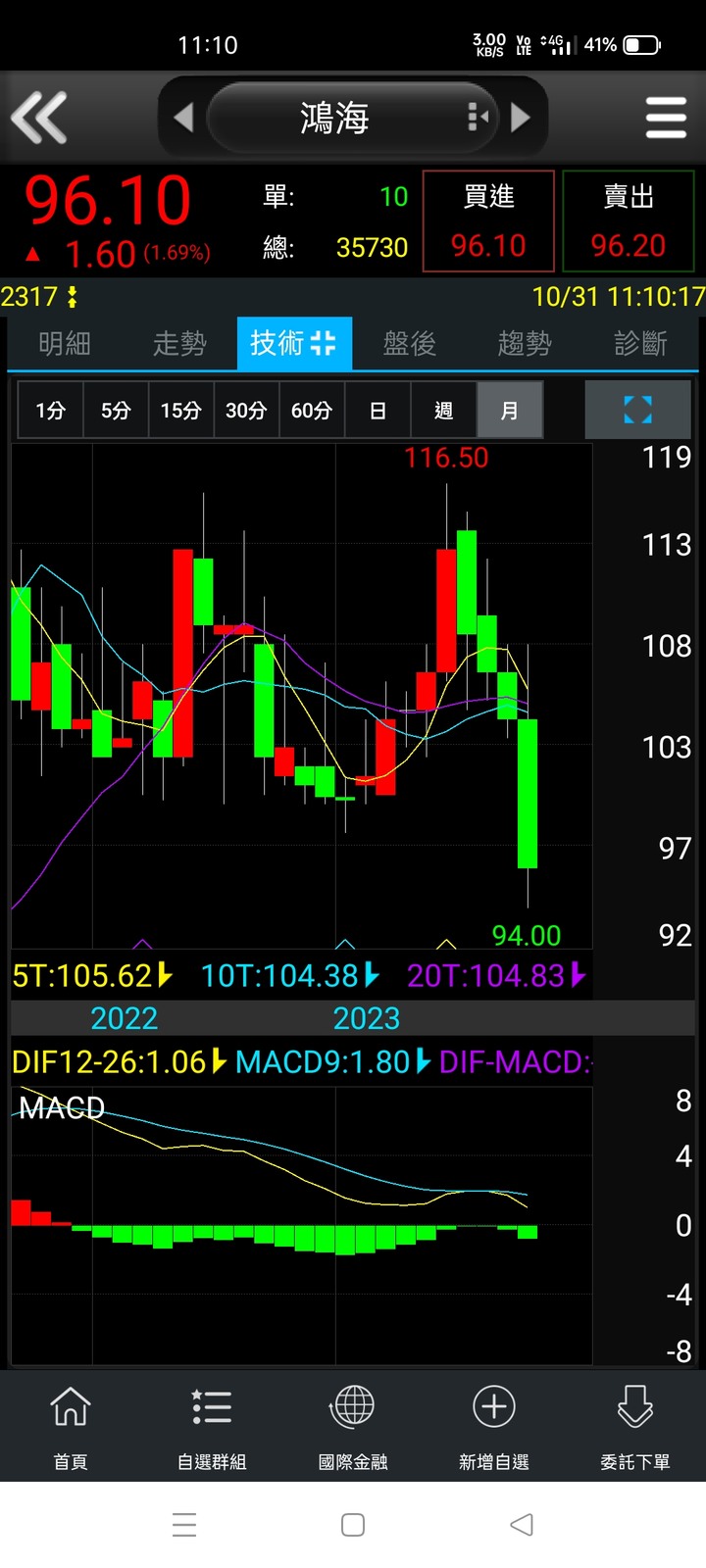Image resolution: width=706 pixels, height=1568 pixels.
Task: Open 5T moving average setting
Action: coord(93,975)
